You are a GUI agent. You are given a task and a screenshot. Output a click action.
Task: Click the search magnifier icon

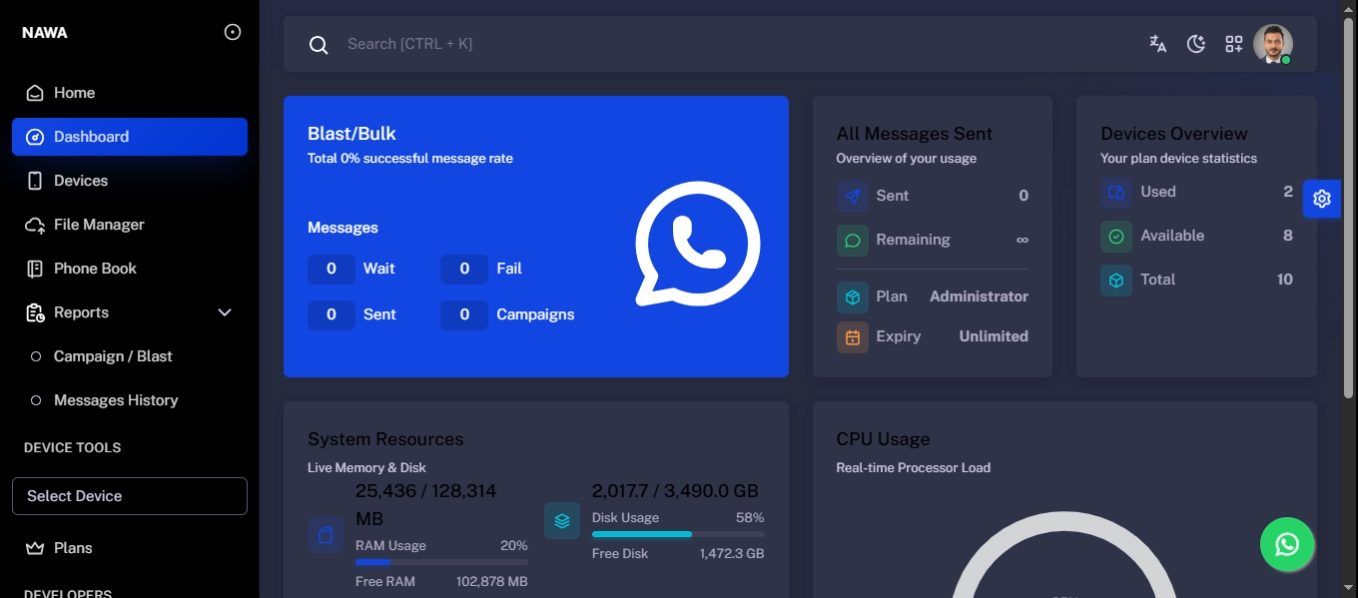coord(319,45)
